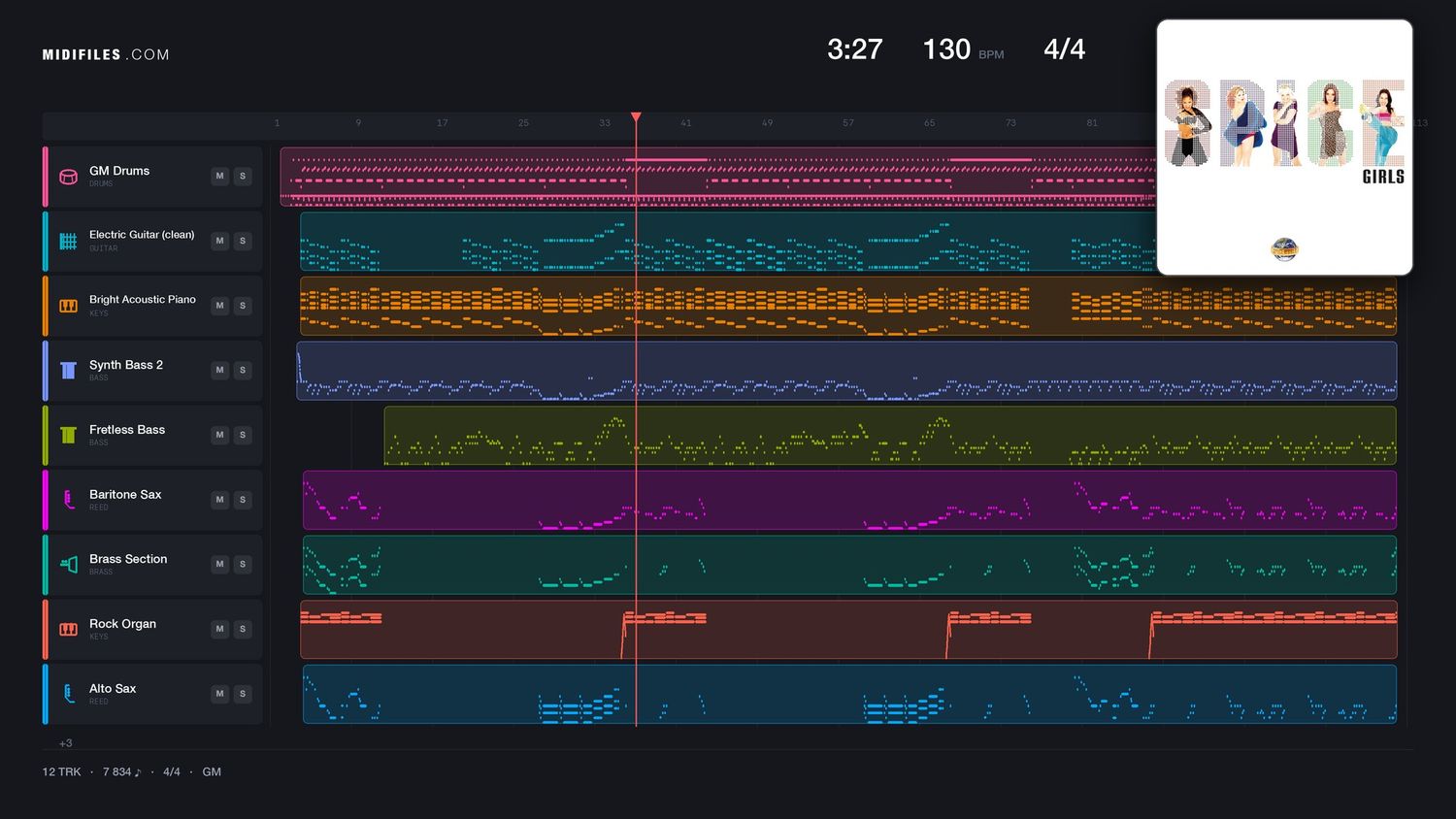
Task: Solo the Brass Section track
Action: click(x=243, y=565)
